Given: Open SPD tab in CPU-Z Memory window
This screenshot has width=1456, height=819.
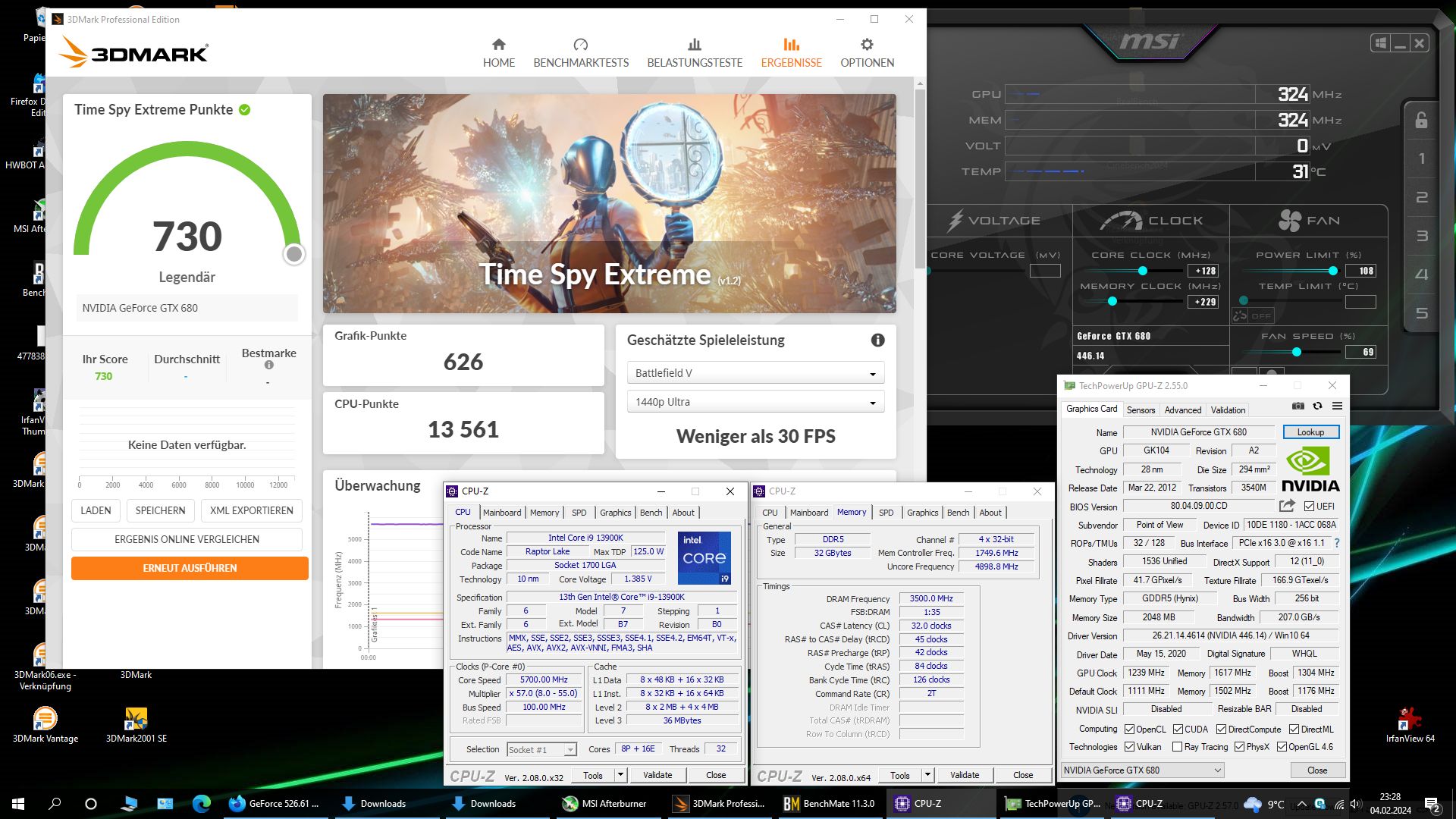Looking at the screenshot, I should (x=886, y=513).
